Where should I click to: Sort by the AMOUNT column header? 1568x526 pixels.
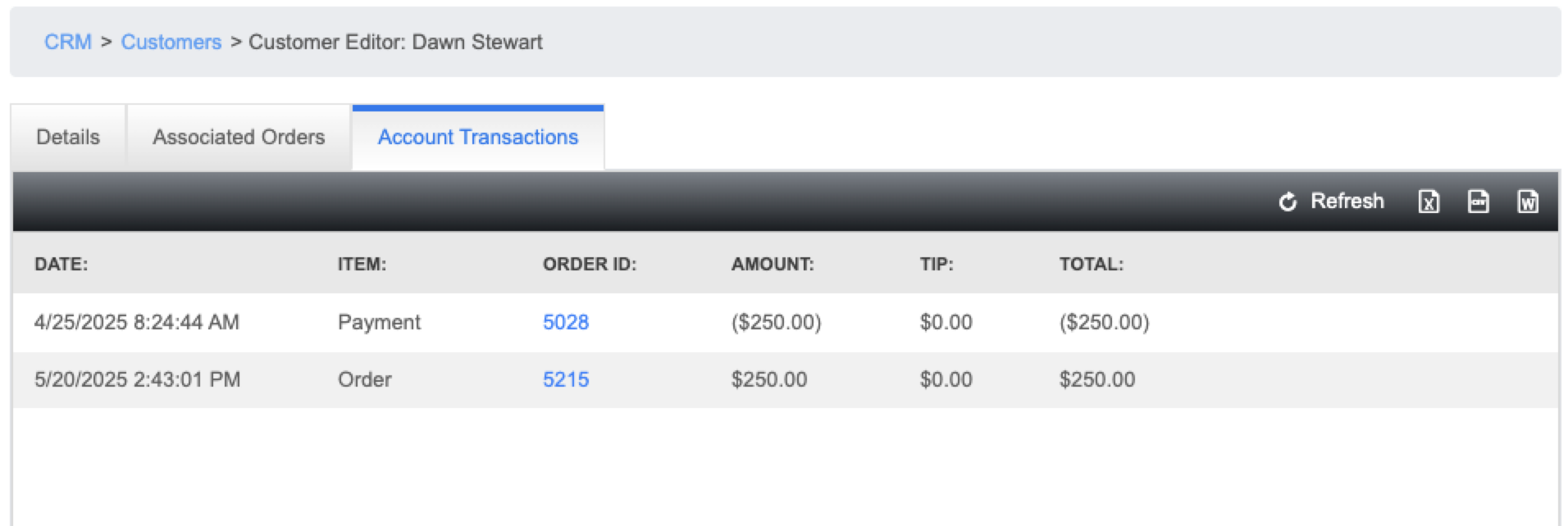pyautogui.click(x=773, y=264)
